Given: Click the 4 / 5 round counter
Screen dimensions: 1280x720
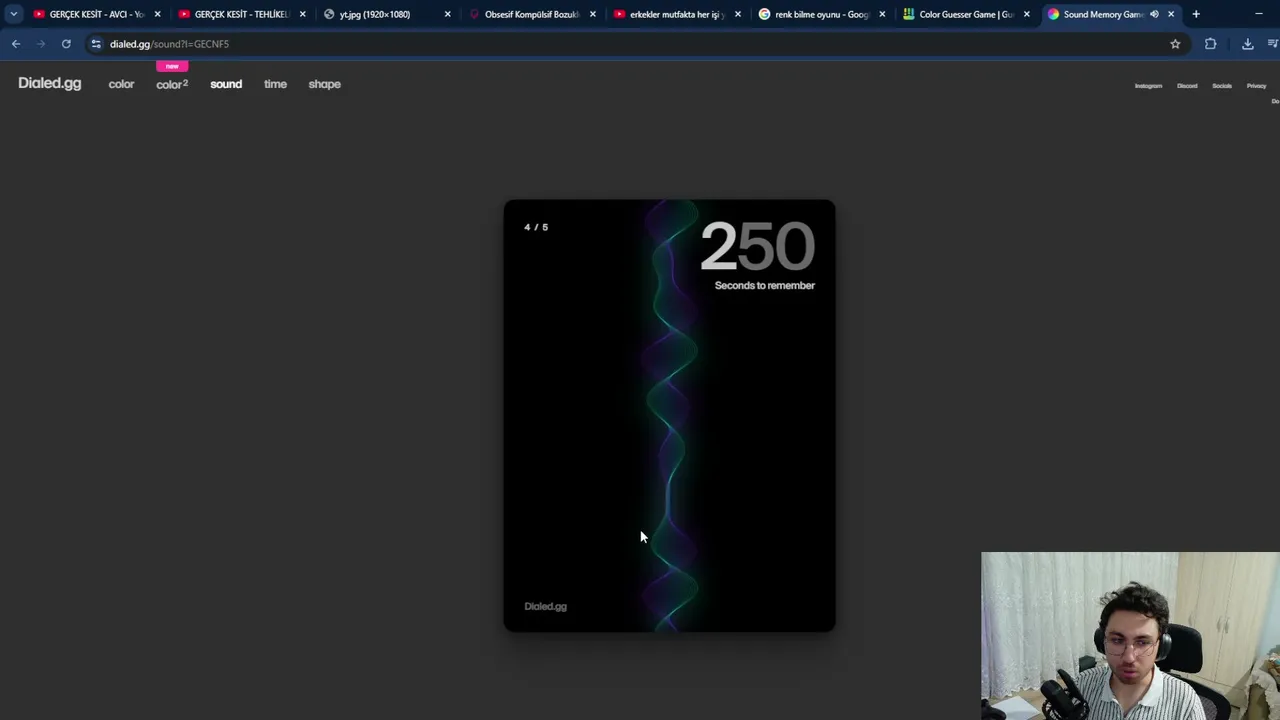Looking at the screenshot, I should [x=536, y=227].
